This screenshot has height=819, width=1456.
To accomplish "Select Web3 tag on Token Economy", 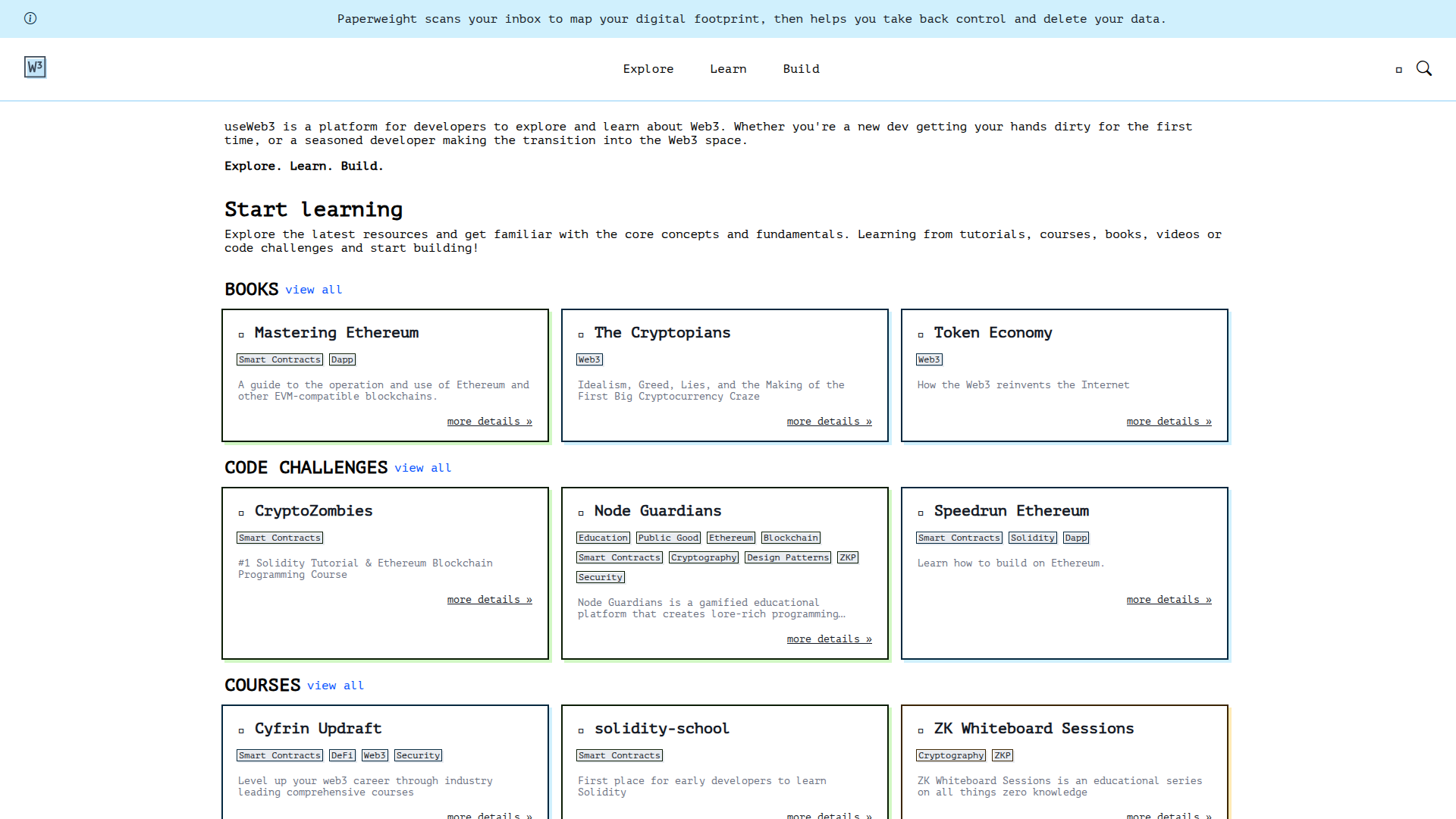I will [929, 359].
